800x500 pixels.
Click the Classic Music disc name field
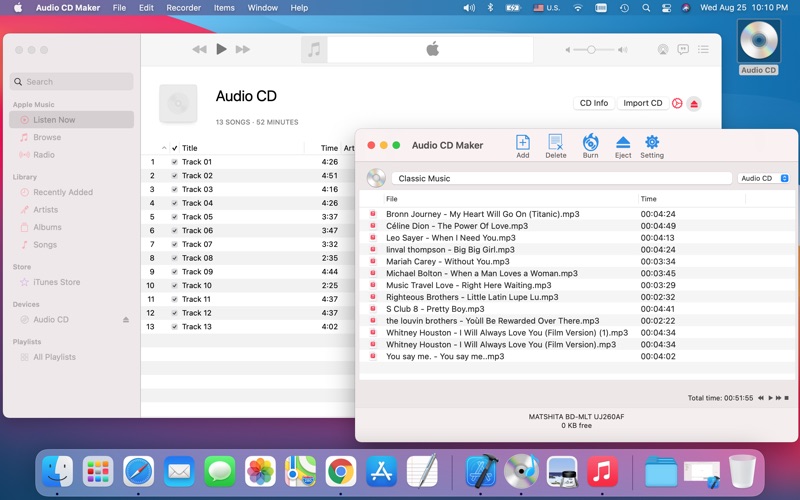(562, 178)
